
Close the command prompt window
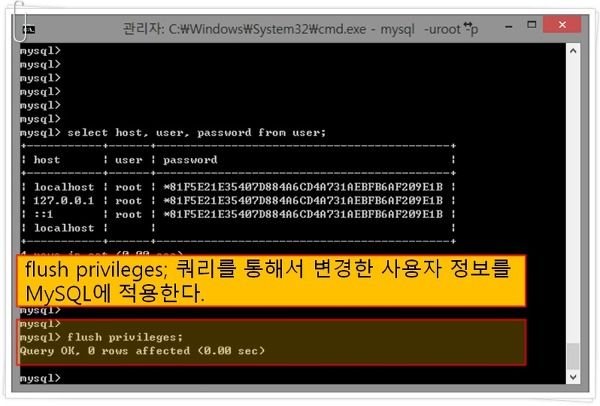(562, 25)
